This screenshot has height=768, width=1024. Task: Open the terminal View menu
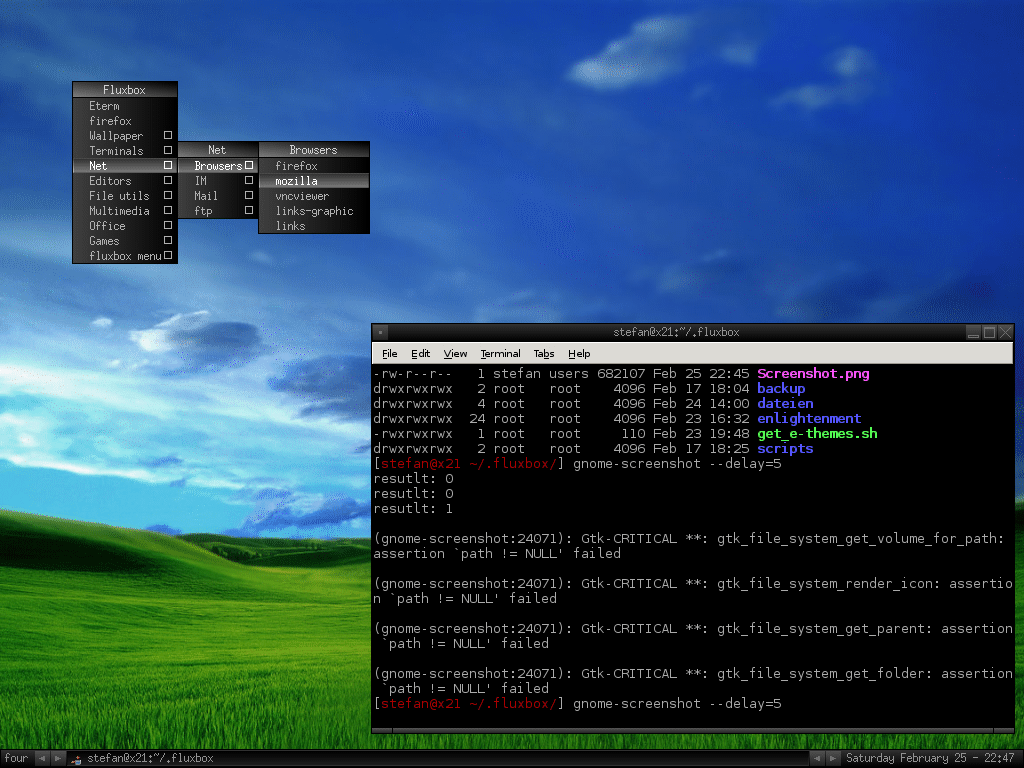pos(455,353)
